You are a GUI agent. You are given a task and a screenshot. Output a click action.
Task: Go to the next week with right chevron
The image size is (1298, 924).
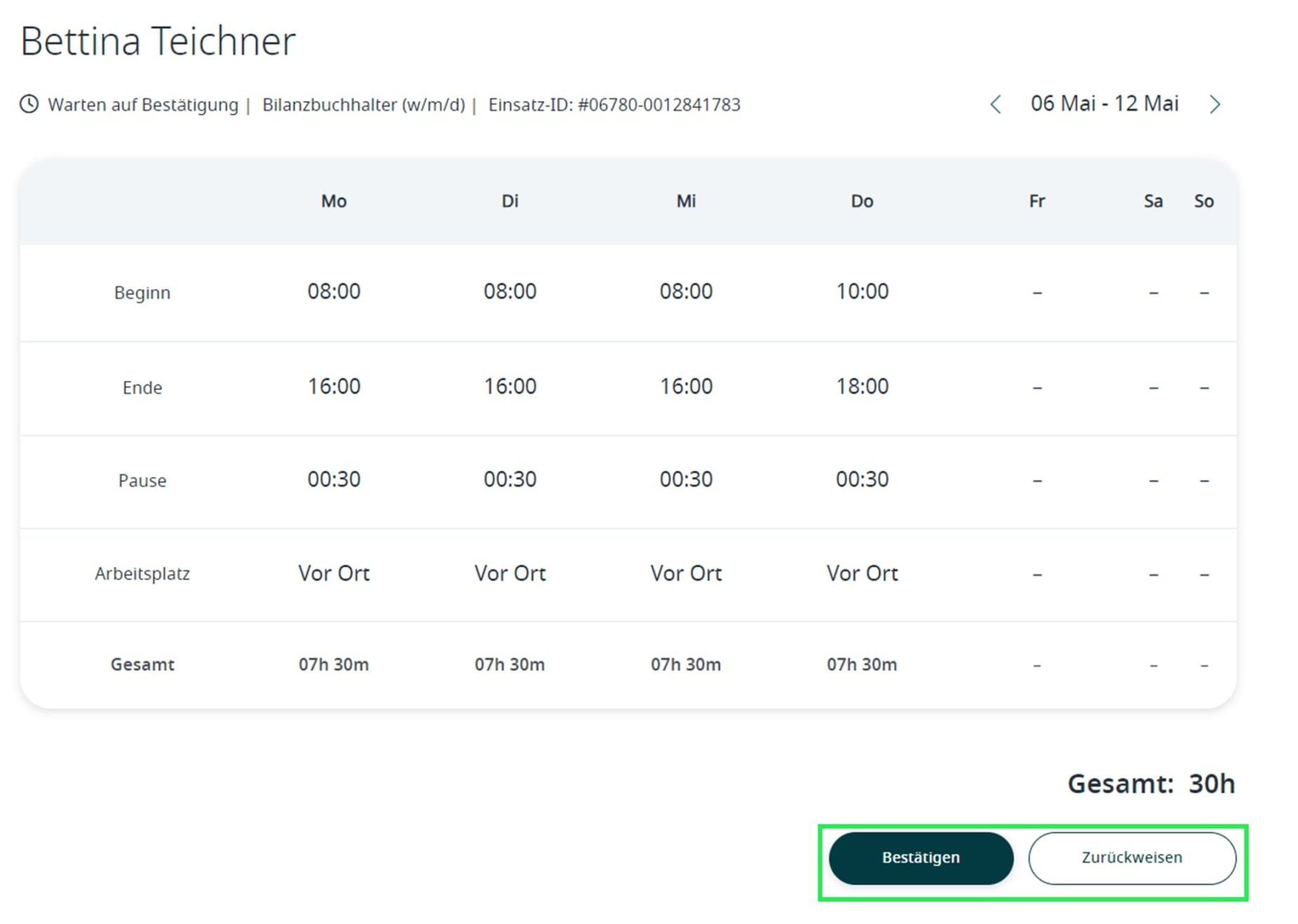(1215, 105)
